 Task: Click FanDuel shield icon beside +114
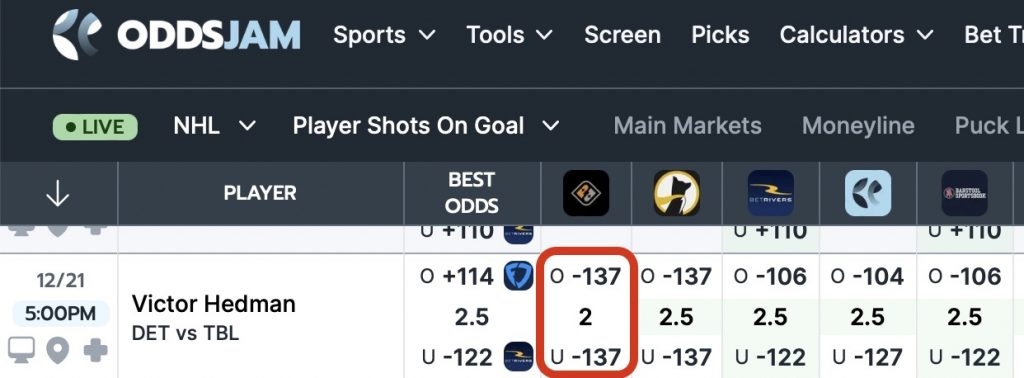(x=519, y=276)
